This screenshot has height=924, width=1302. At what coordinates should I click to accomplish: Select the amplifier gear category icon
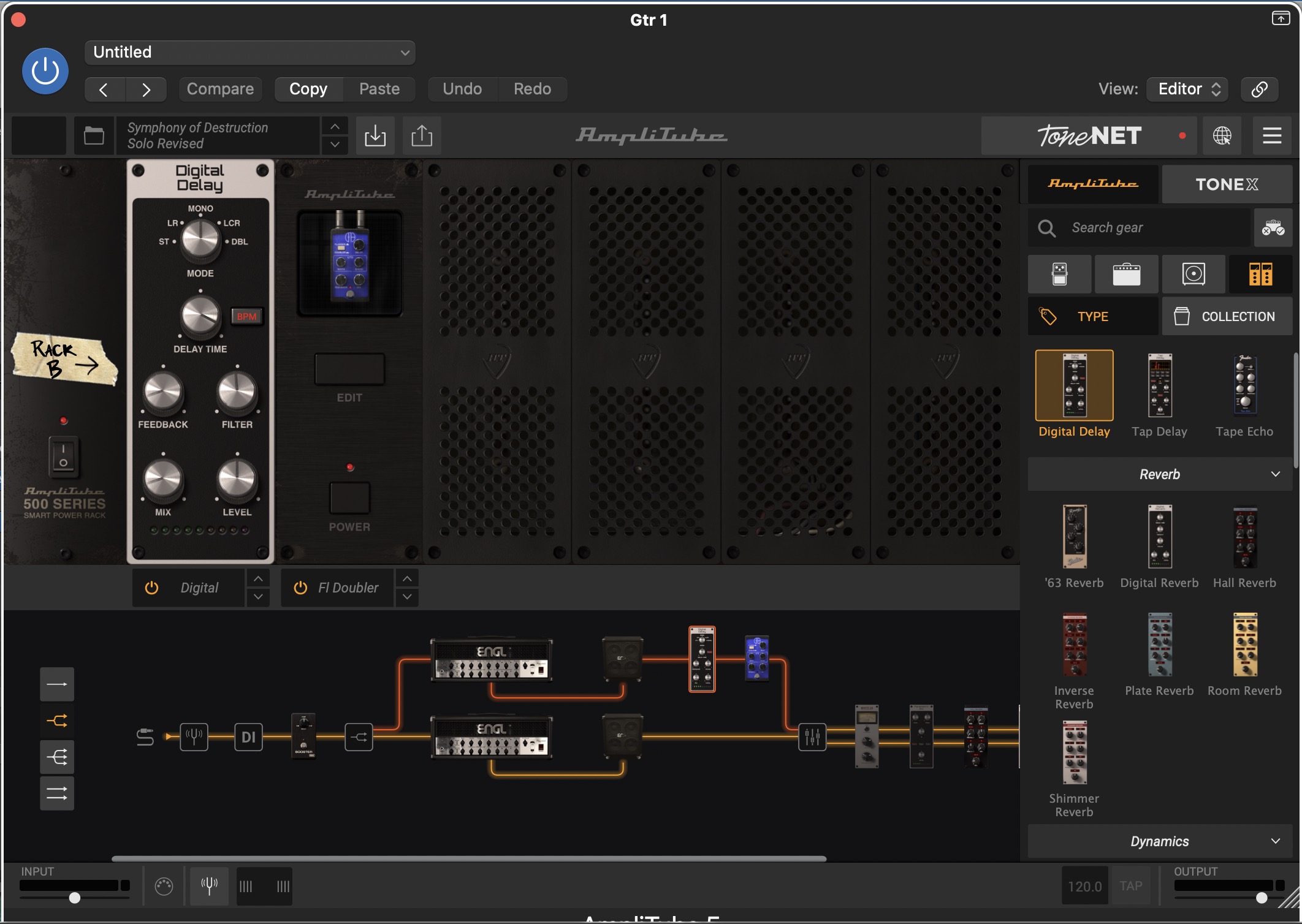click(x=1126, y=274)
